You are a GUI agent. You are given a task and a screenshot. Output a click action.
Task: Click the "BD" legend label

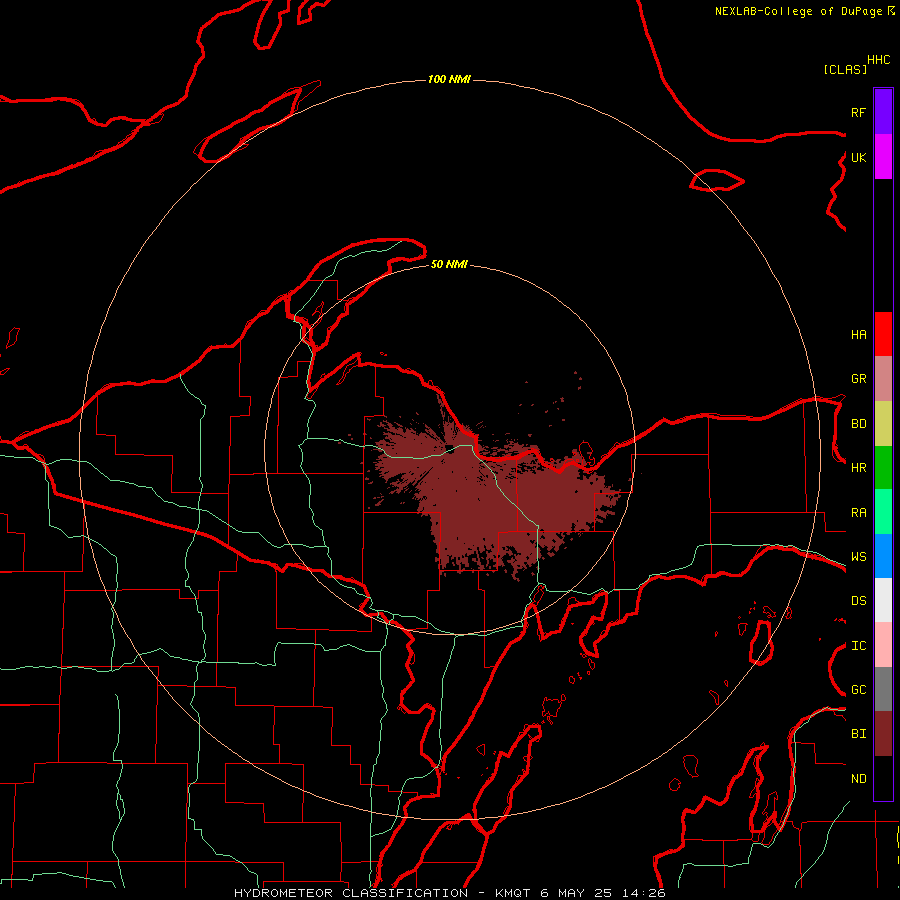tap(858, 424)
